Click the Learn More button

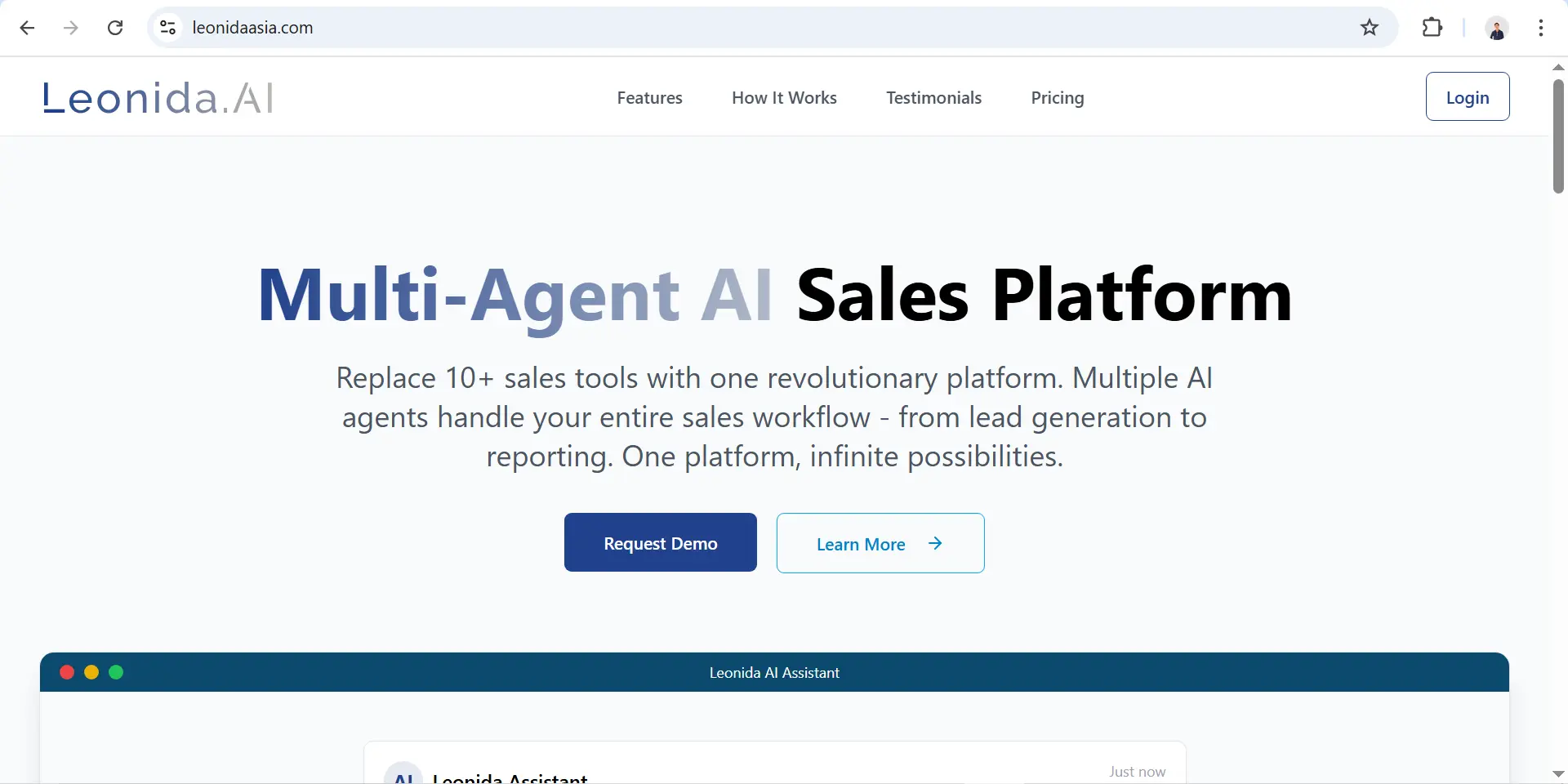[880, 543]
